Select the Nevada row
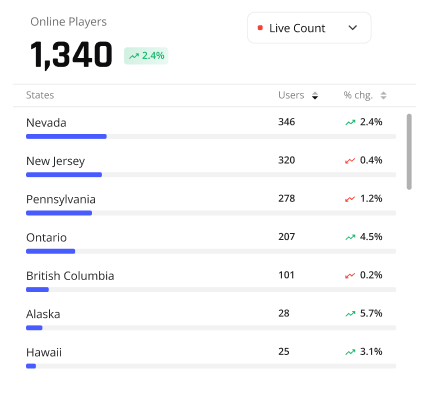Image resolution: width=430 pixels, height=404 pixels. coord(211,128)
